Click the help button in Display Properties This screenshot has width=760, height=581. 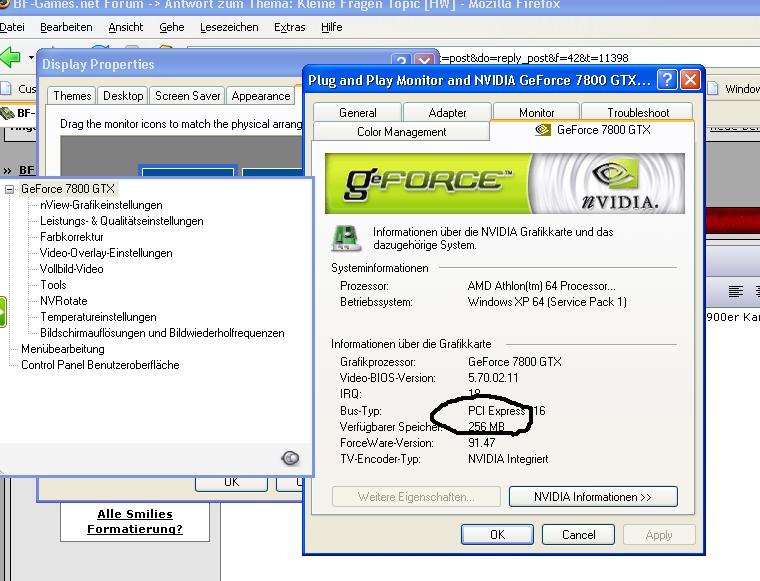click(401, 61)
